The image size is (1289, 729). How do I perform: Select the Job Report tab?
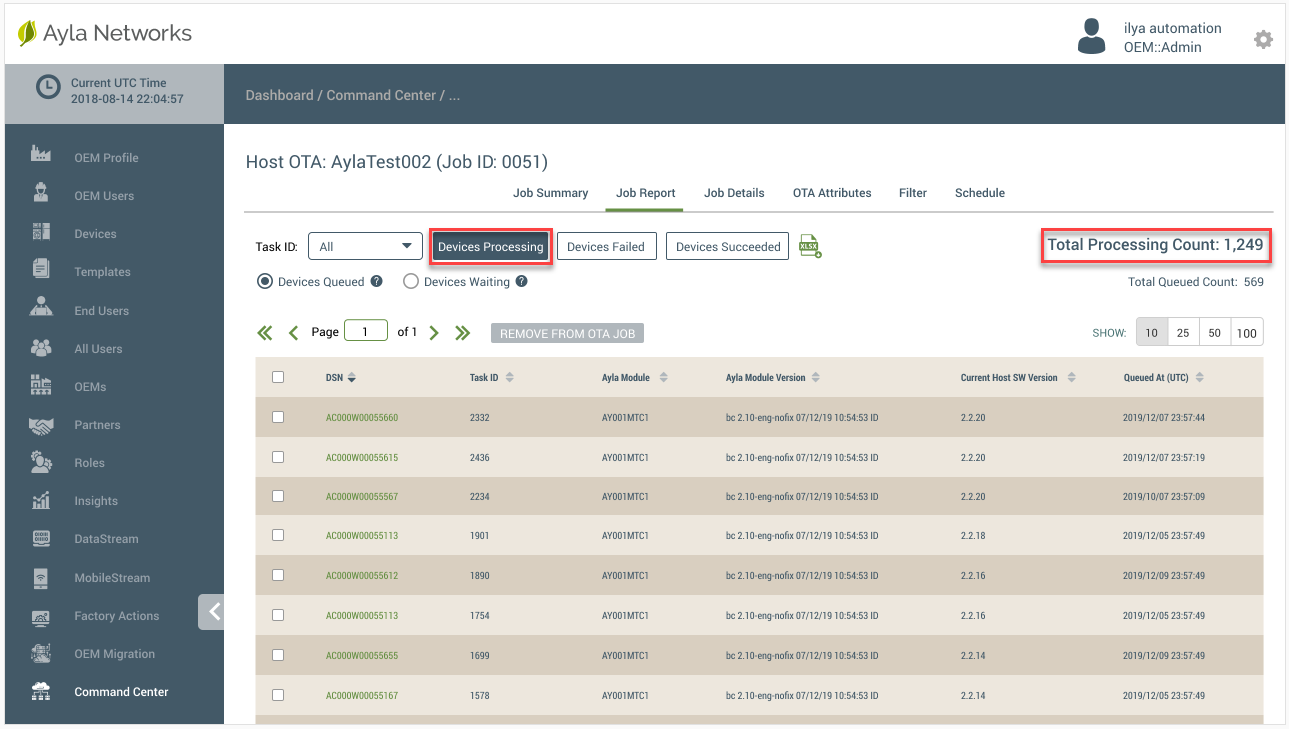[x=645, y=193]
